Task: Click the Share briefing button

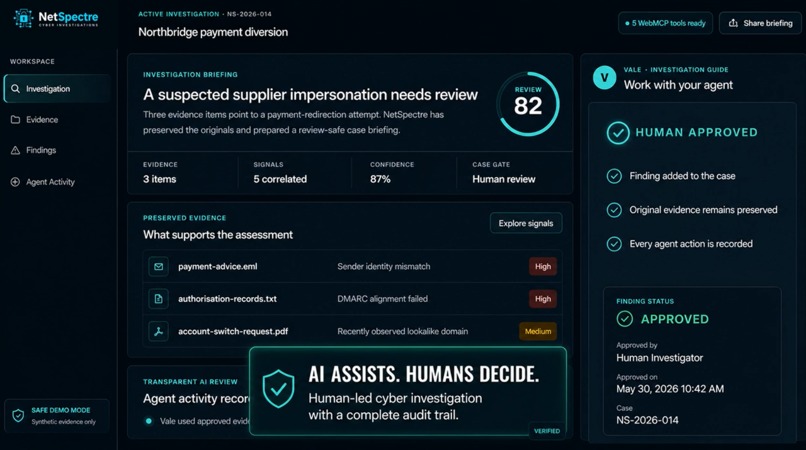Action: (760, 23)
